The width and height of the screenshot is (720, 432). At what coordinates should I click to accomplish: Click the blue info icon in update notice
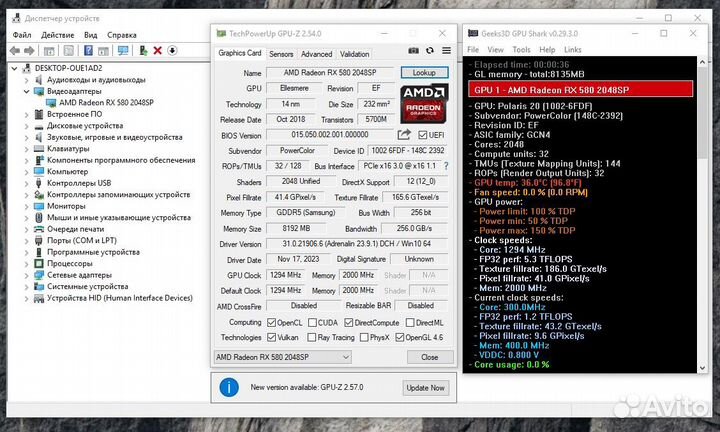click(x=229, y=387)
